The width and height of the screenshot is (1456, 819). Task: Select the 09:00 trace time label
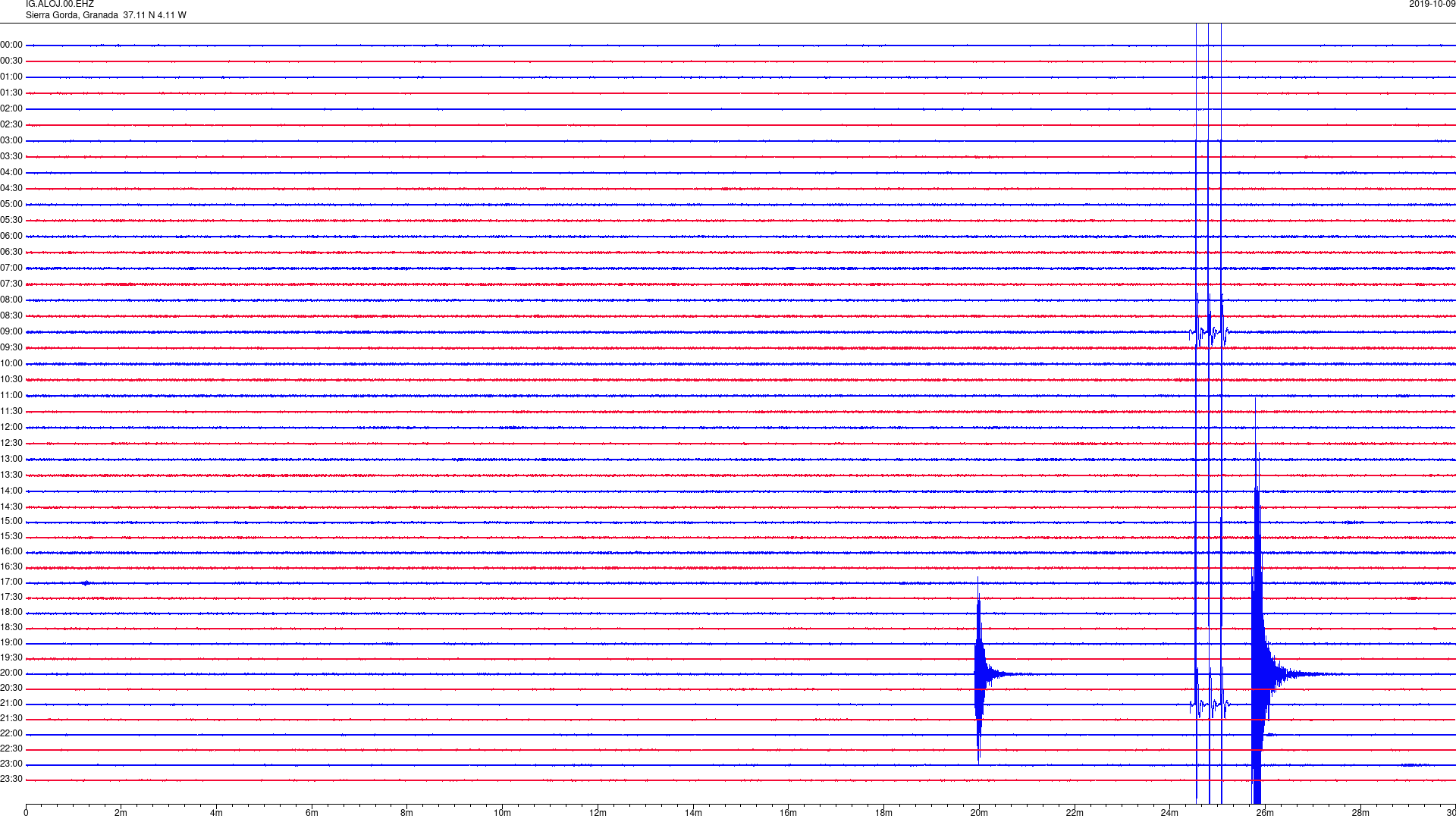[11, 331]
